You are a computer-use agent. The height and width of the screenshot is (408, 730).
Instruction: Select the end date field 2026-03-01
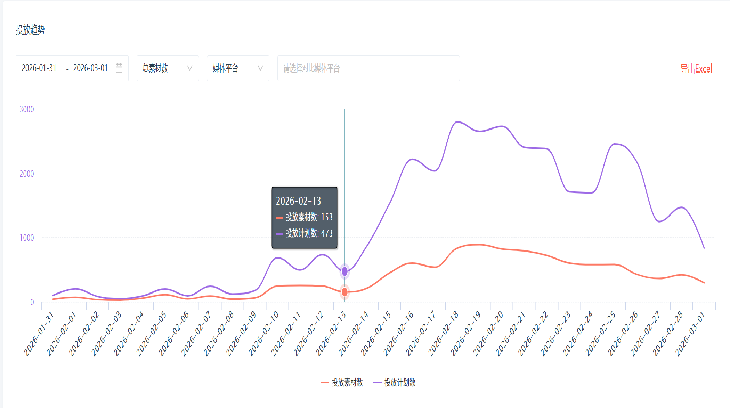coord(90,68)
